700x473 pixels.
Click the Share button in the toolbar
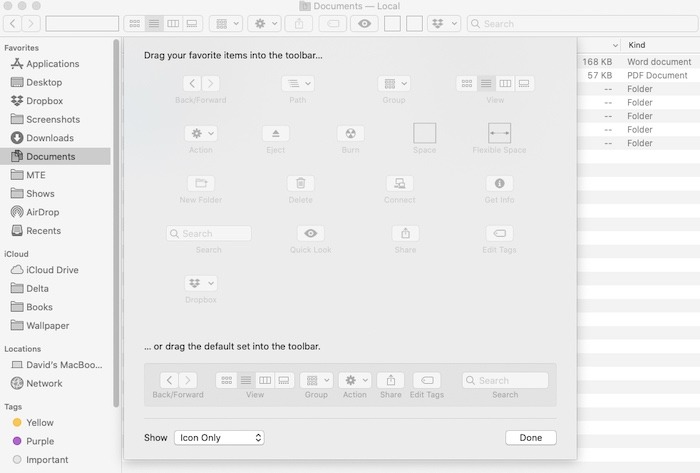(299, 24)
